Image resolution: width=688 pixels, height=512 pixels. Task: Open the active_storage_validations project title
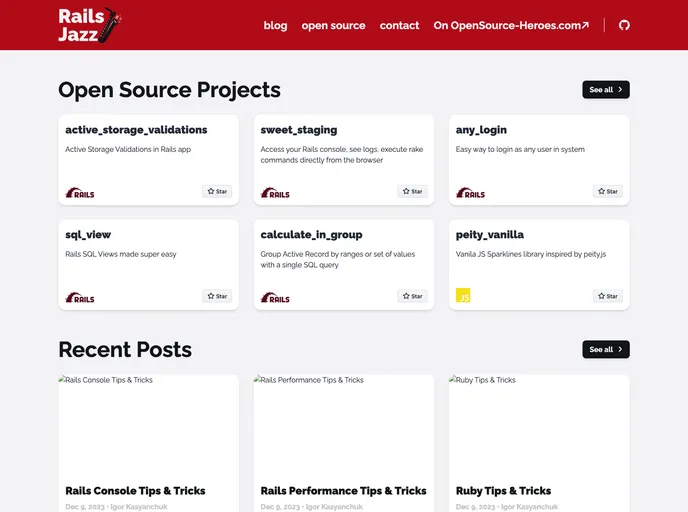pos(136,130)
